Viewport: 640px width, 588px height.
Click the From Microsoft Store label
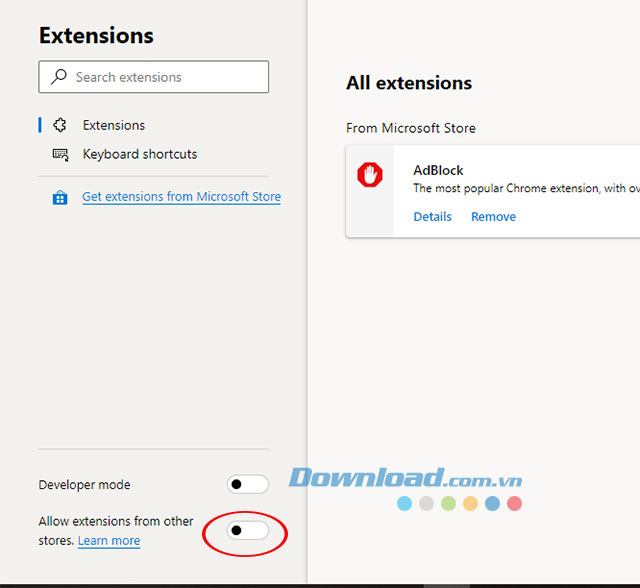(x=411, y=128)
